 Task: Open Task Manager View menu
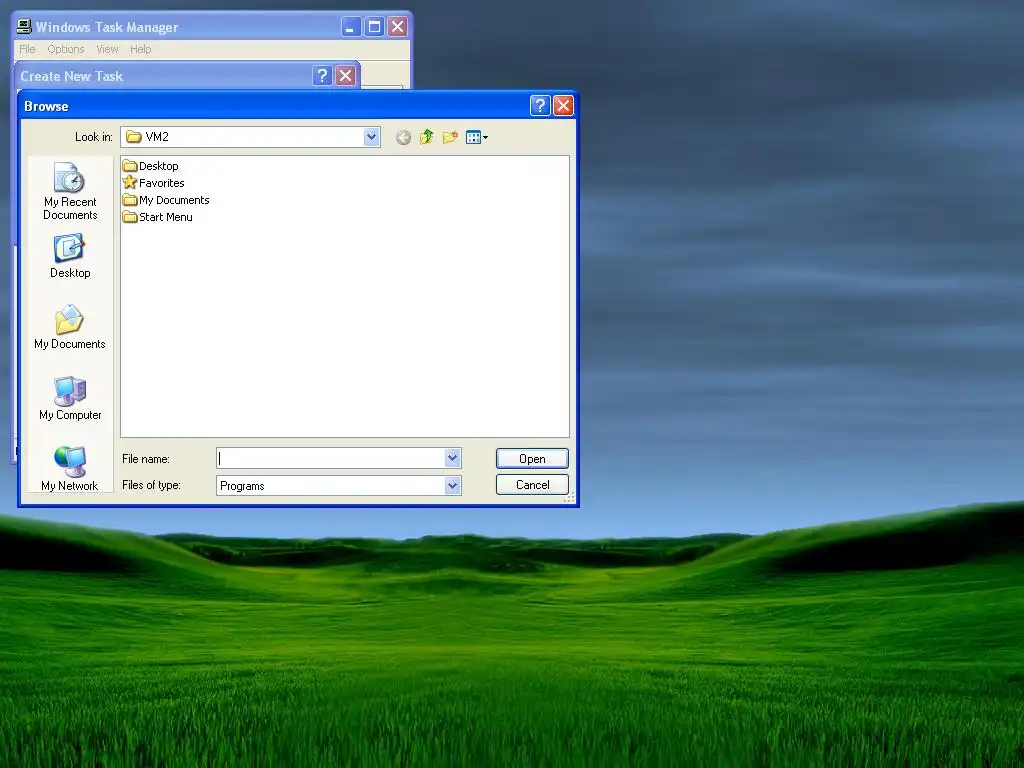(x=108, y=49)
